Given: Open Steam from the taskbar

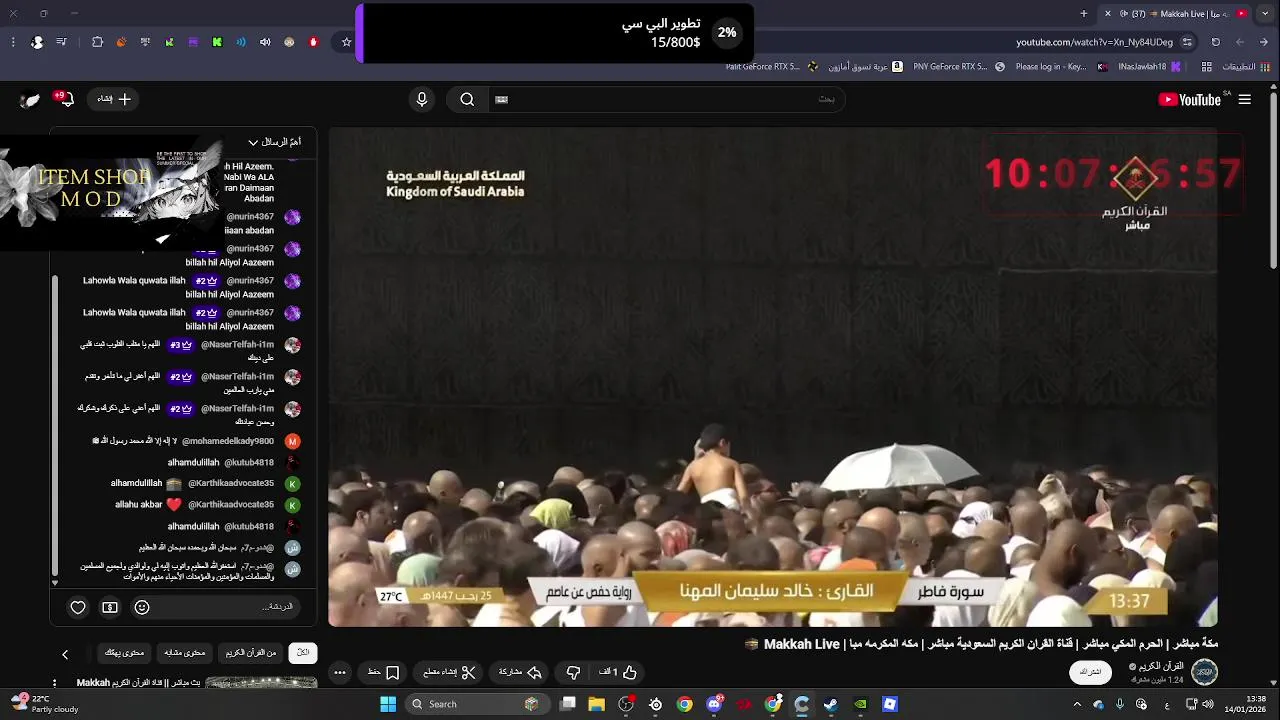Looking at the screenshot, I should (x=831, y=704).
